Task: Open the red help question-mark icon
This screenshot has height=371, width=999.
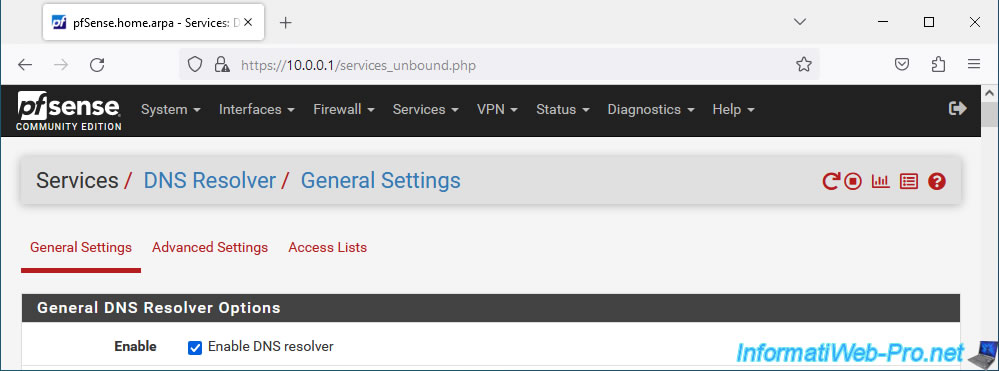Action: (x=937, y=182)
